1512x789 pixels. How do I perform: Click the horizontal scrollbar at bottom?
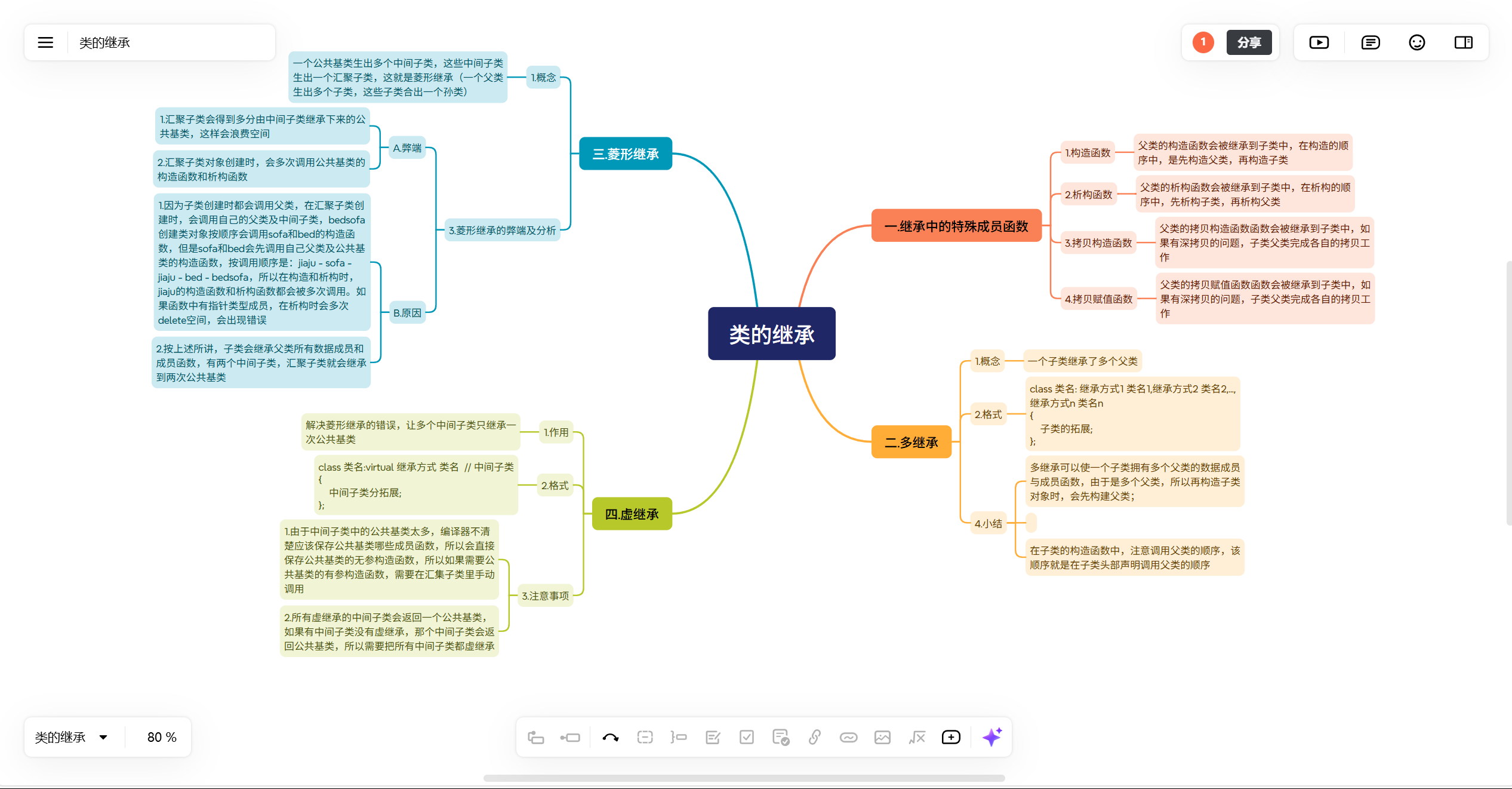click(x=744, y=778)
